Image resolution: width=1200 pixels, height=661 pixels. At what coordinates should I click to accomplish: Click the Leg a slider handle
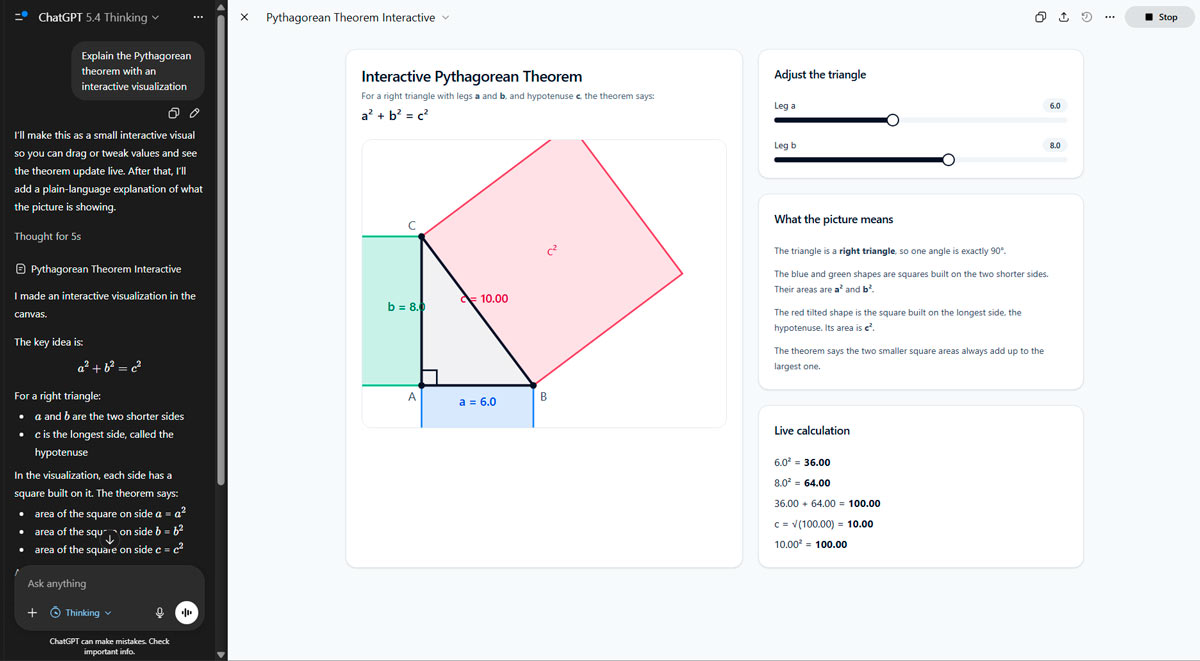(x=893, y=120)
